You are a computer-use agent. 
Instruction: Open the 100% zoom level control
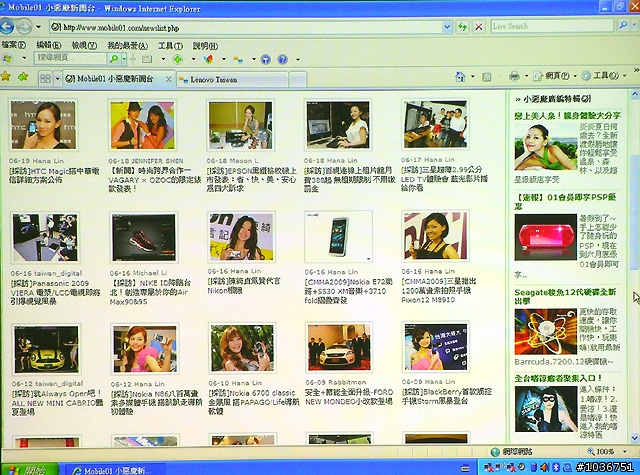click(x=606, y=451)
